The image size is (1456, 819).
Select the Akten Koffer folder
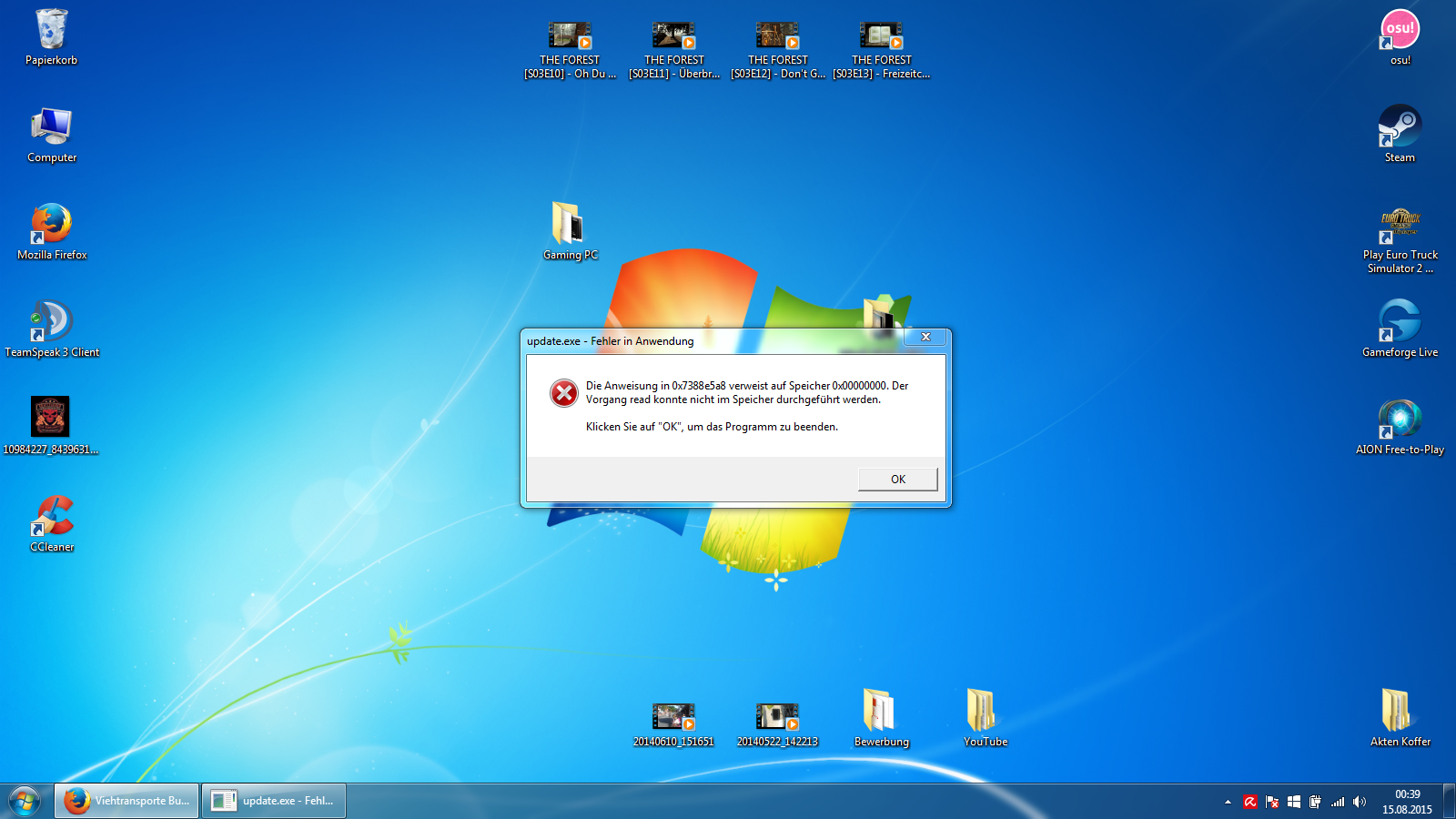[1400, 719]
